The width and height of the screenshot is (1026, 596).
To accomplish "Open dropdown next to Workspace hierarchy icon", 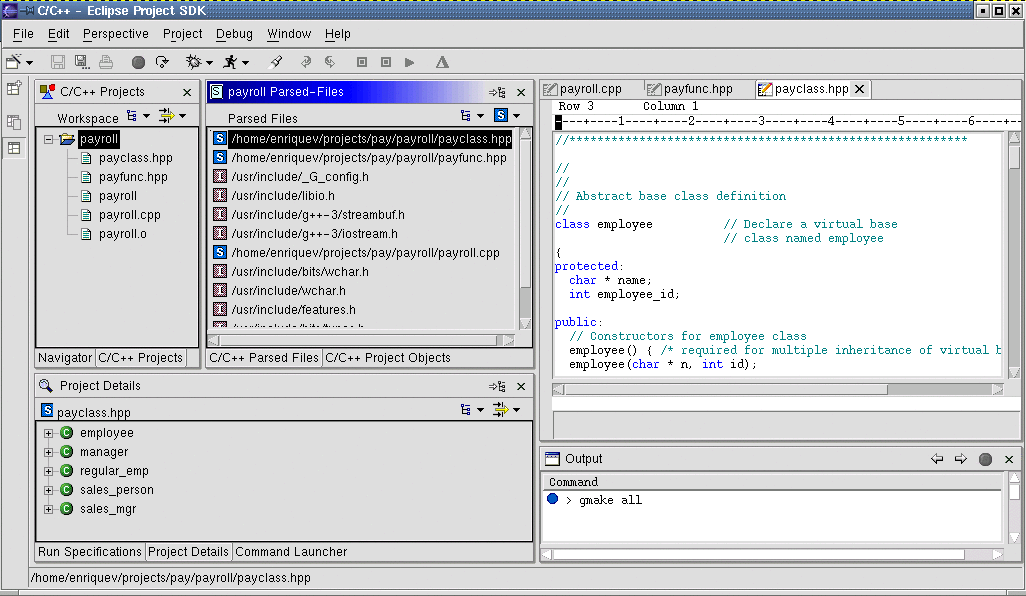I will 147,116.
